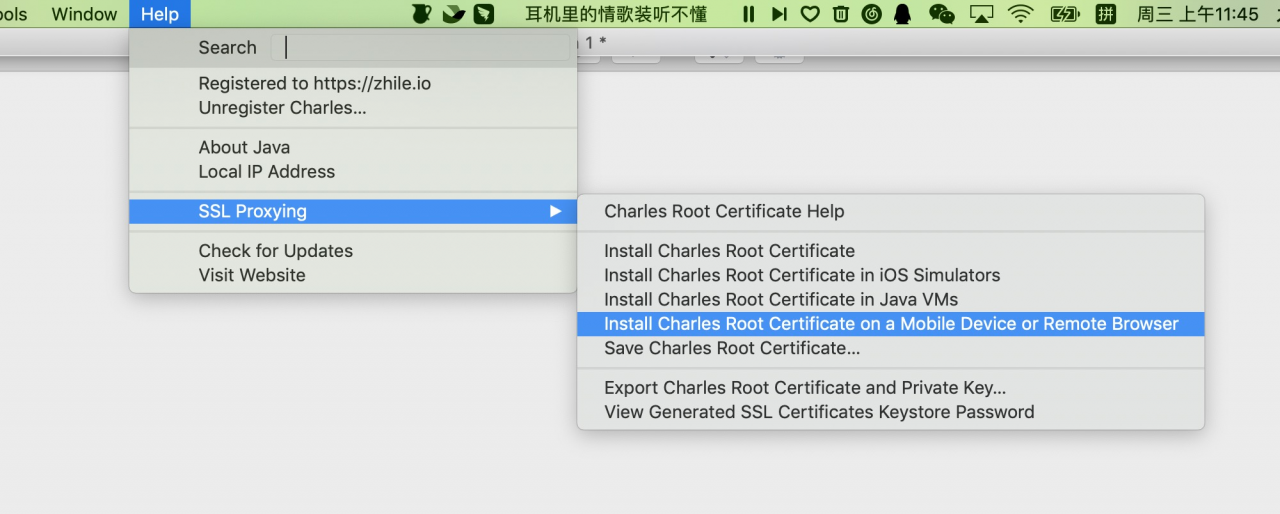Install Charles Root Certificate in Java VMs
This screenshot has height=514, width=1280.
point(891,299)
